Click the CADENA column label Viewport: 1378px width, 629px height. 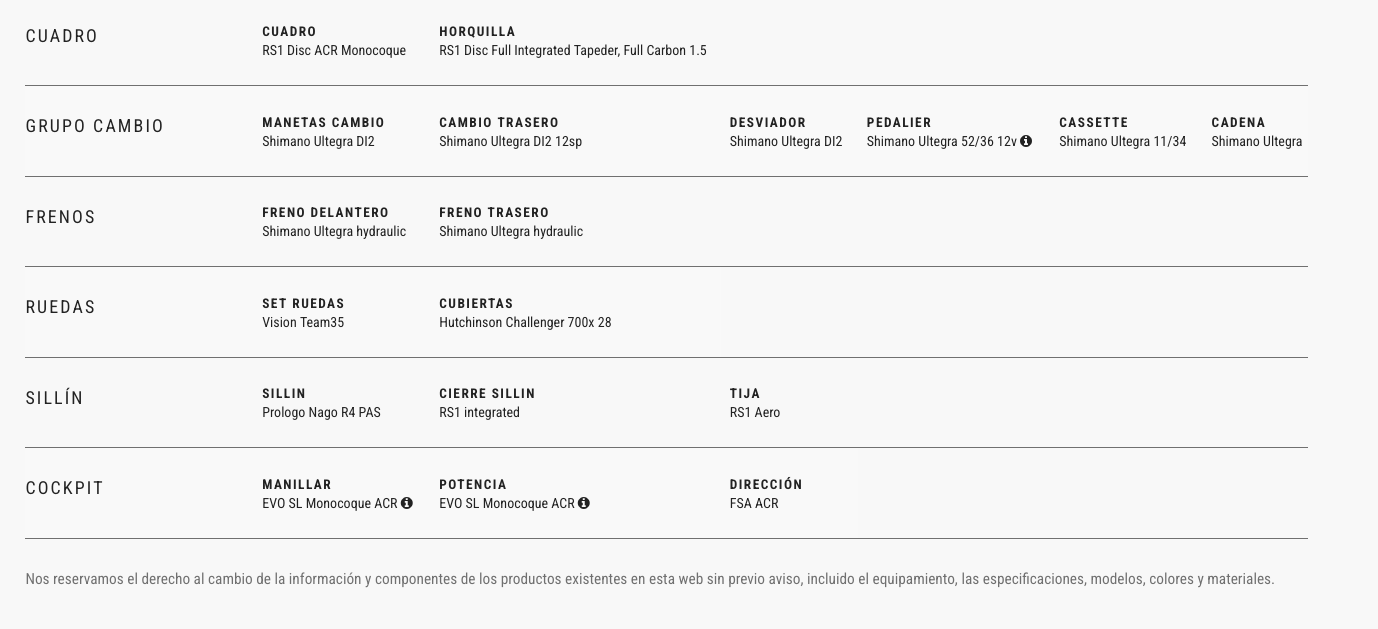coord(1238,123)
